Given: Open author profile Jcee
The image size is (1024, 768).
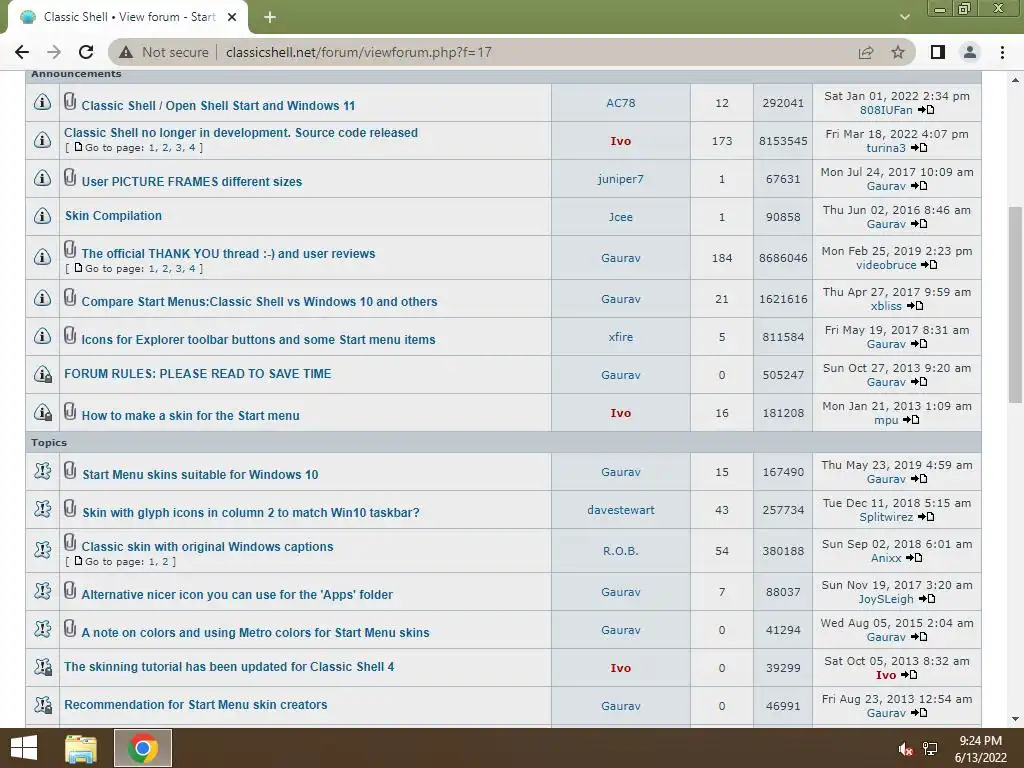Looking at the screenshot, I should [x=620, y=217].
